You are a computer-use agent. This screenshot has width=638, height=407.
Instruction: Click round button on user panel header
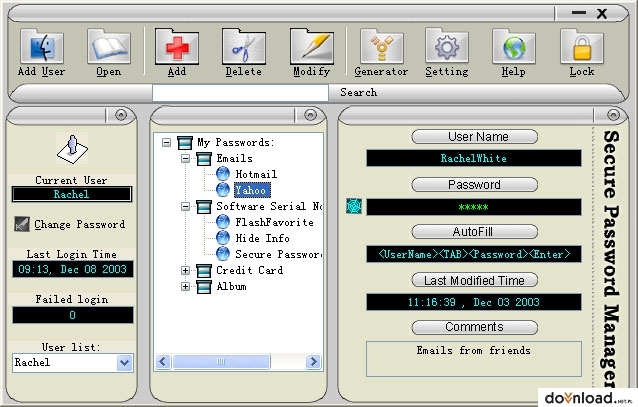pos(121,115)
